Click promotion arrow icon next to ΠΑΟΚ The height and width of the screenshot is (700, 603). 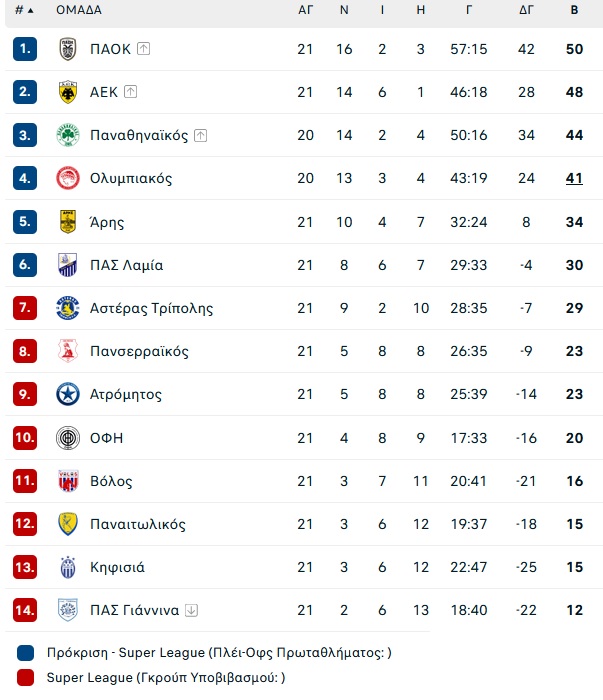click(x=143, y=49)
